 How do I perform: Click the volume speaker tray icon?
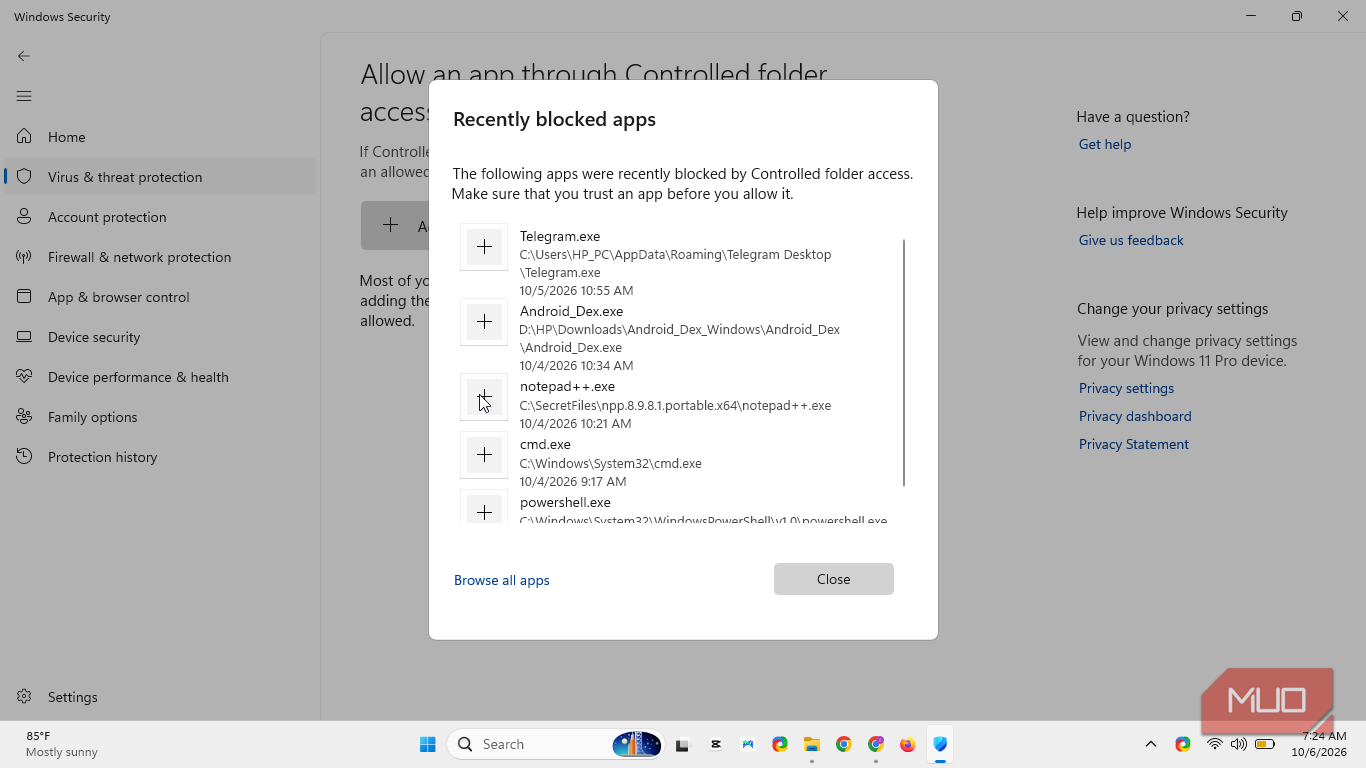1239,744
